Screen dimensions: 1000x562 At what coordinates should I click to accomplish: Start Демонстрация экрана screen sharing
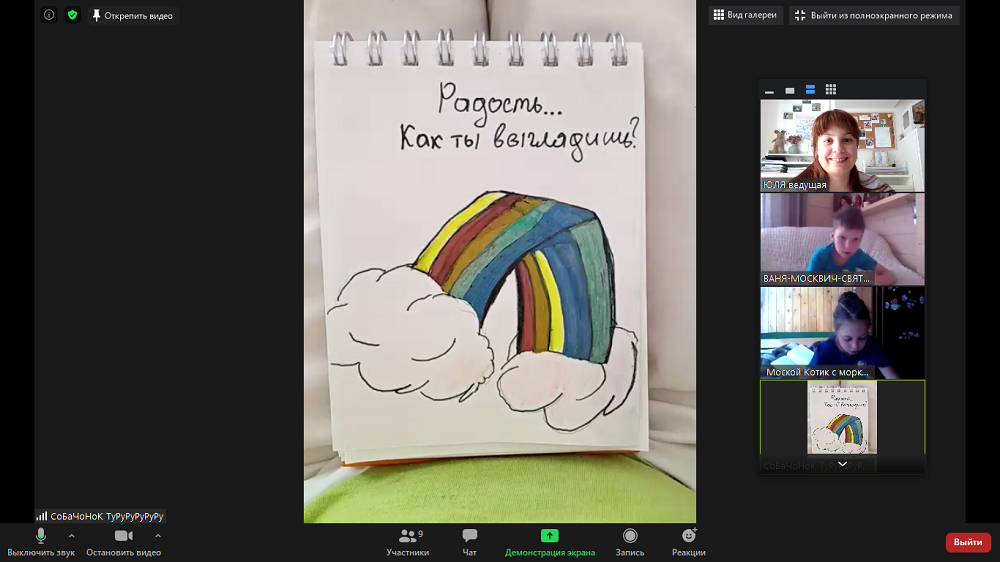(549, 541)
